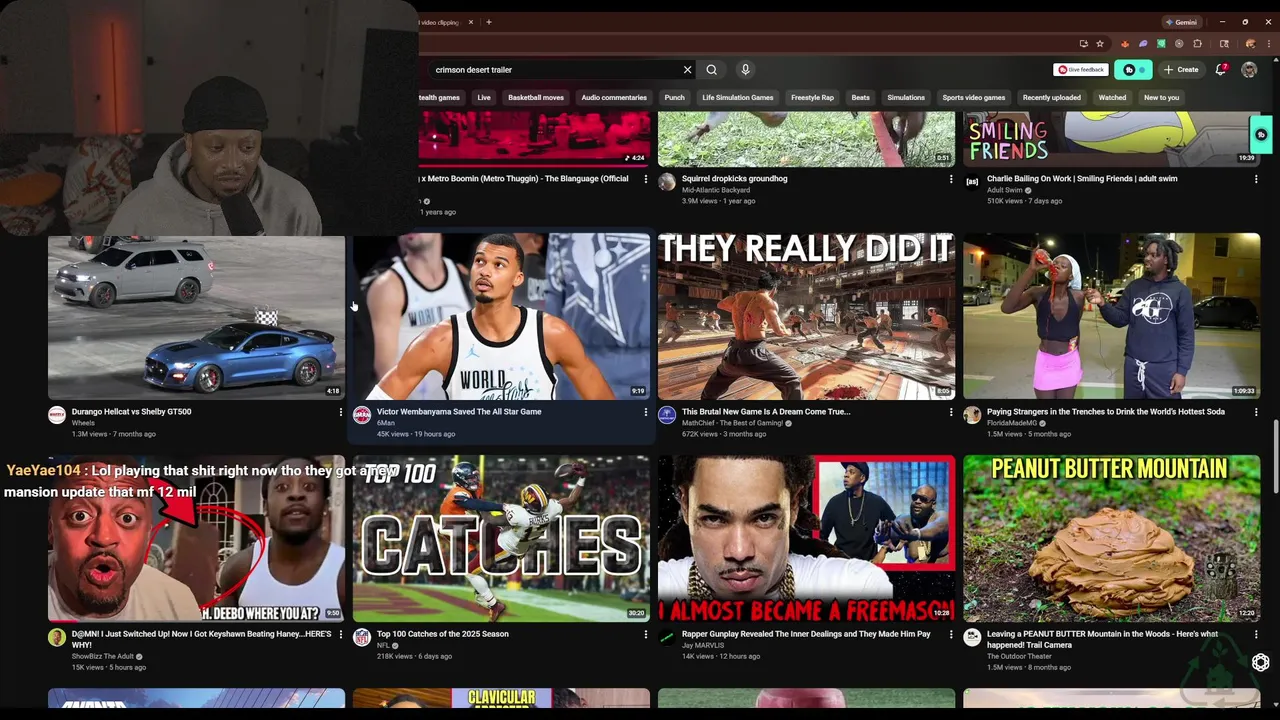Open the Chrome profile avatar in toolbar
This screenshot has height=720, width=1280.
1250,44
